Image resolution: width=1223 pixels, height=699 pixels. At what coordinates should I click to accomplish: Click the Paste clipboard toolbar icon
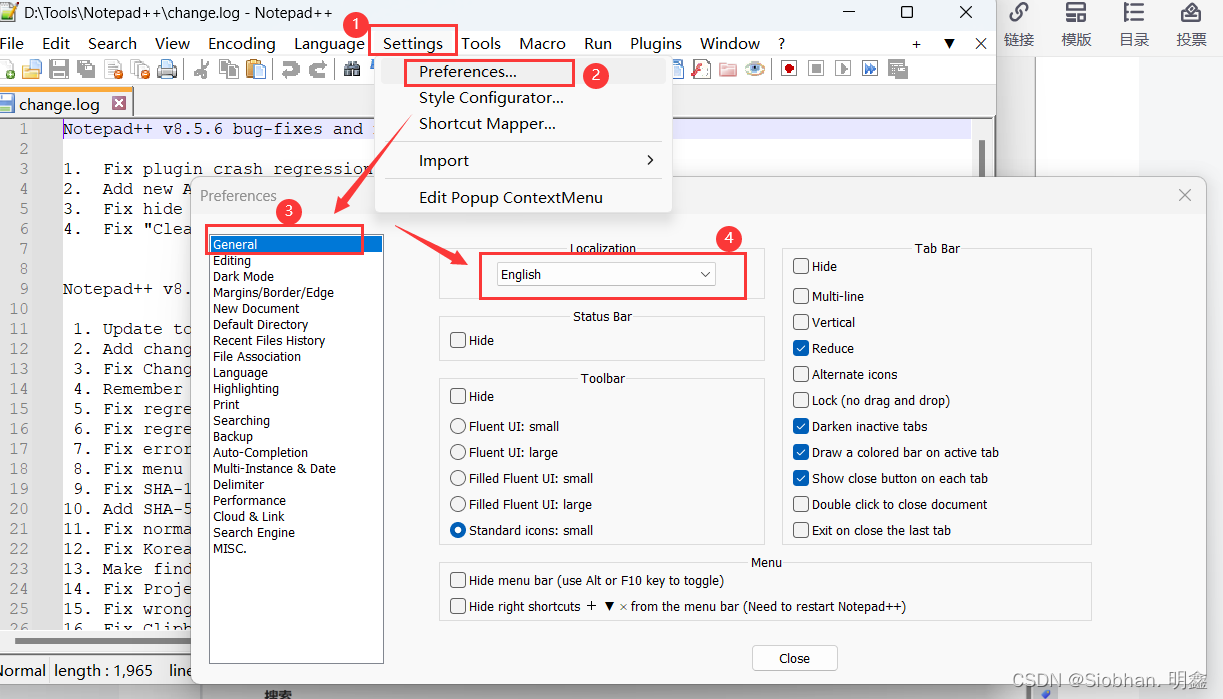coord(256,69)
